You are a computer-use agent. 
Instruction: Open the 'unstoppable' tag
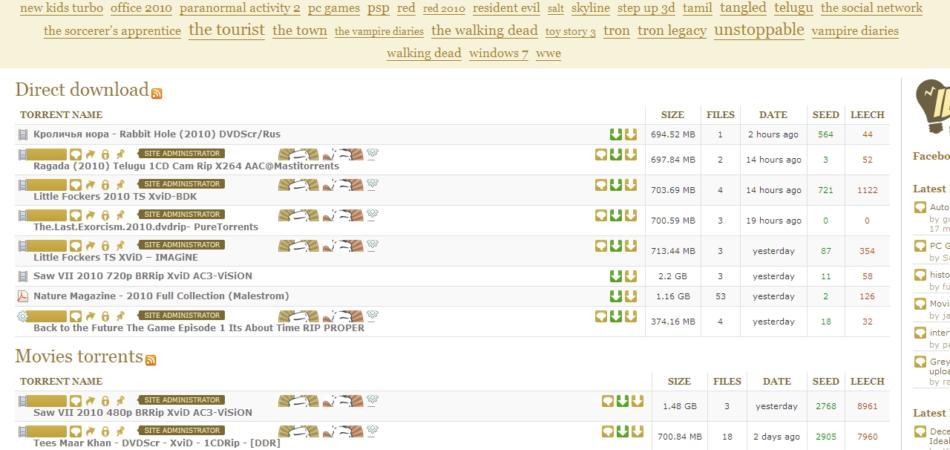(x=759, y=30)
